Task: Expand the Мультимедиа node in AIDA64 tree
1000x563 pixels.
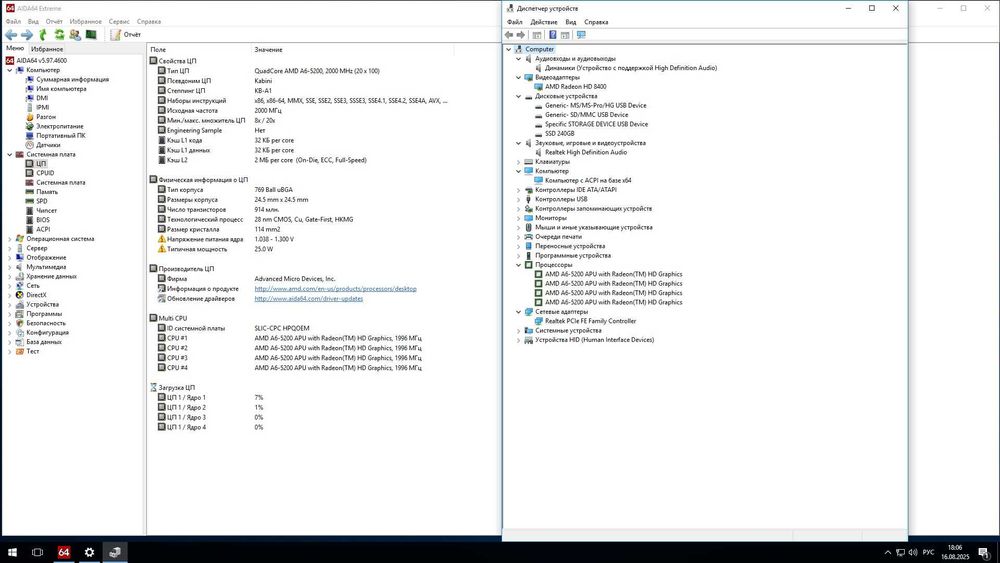Action: [x=10, y=267]
